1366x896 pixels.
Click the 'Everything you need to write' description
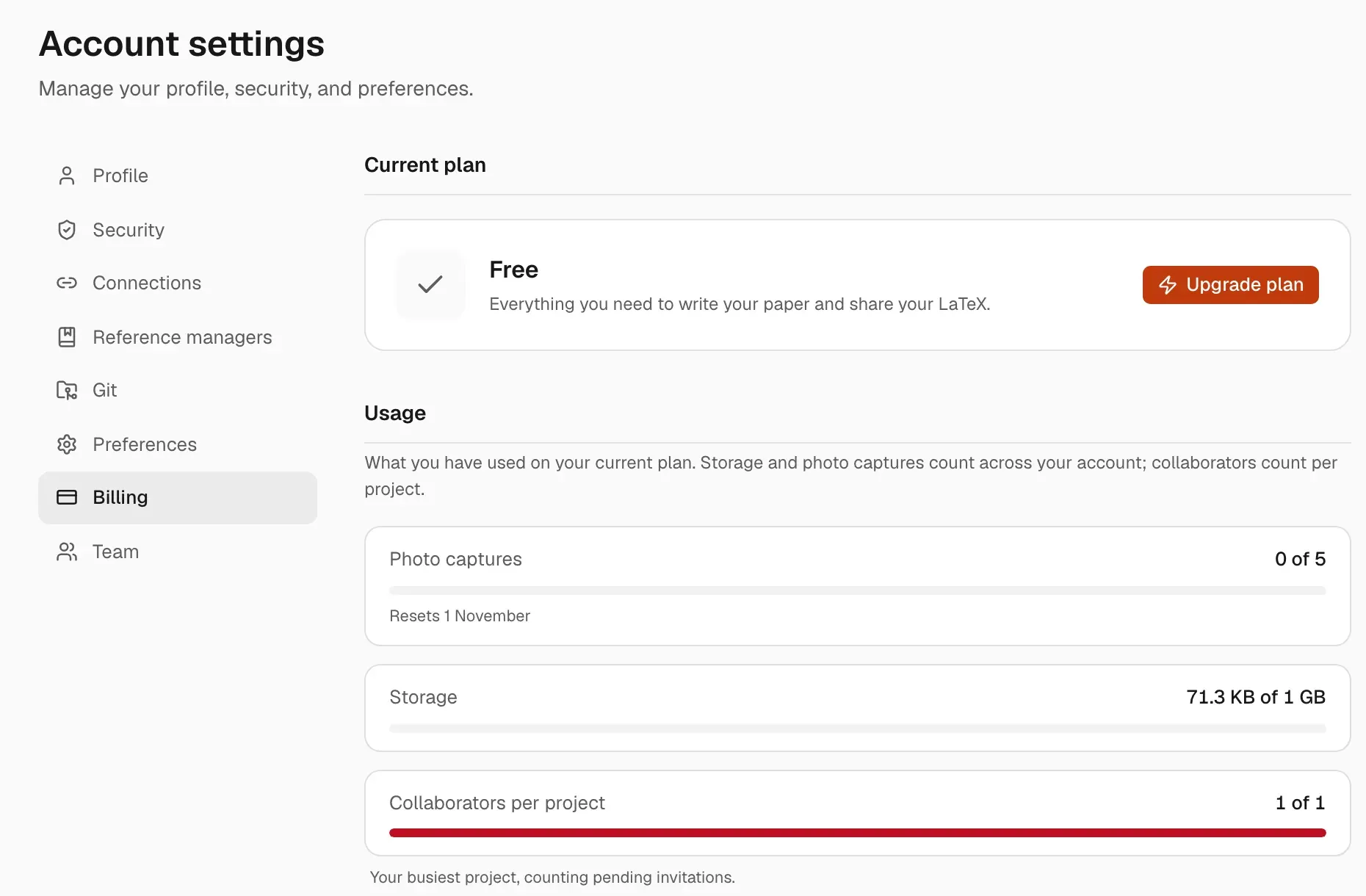pos(740,304)
